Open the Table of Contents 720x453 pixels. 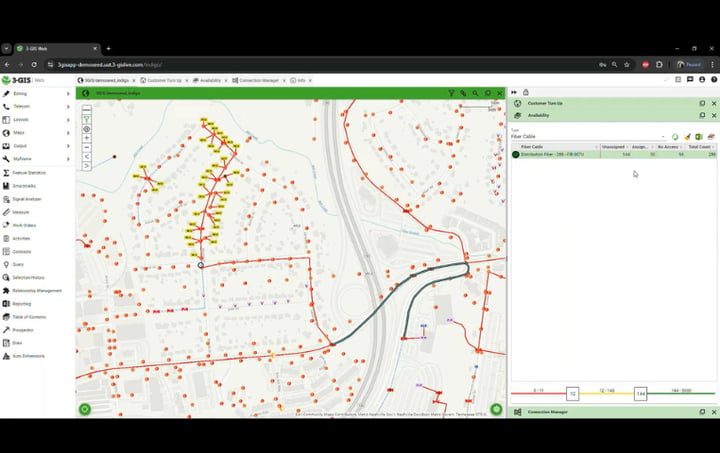[28, 317]
